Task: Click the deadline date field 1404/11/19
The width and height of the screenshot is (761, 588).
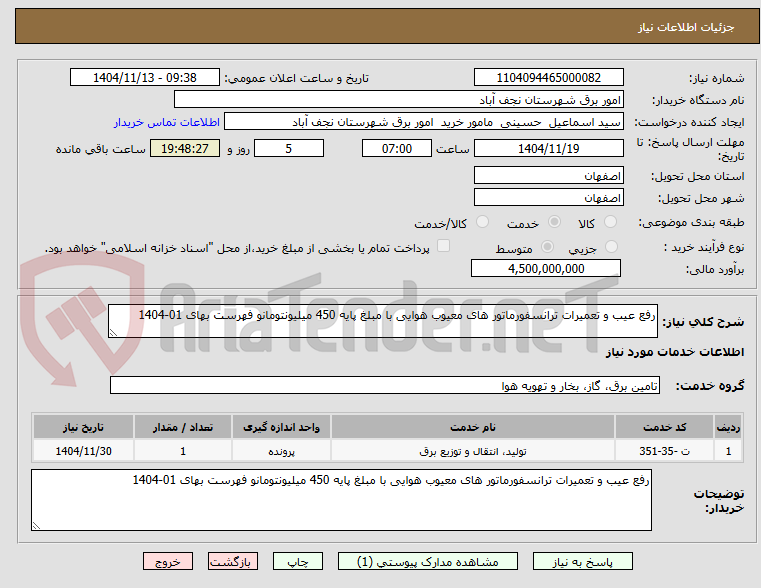Action: tap(548, 148)
